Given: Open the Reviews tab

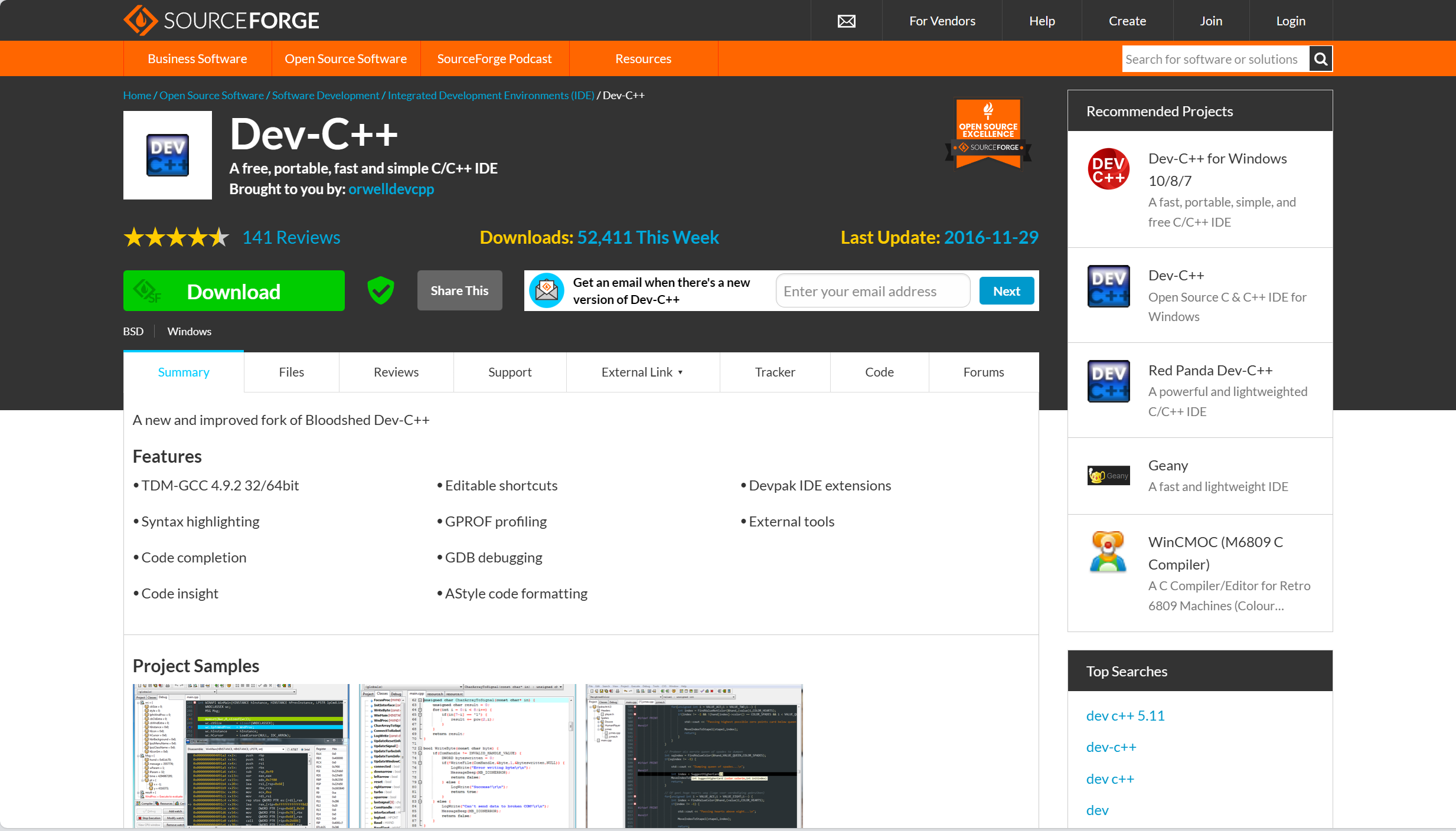Looking at the screenshot, I should [x=396, y=372].
